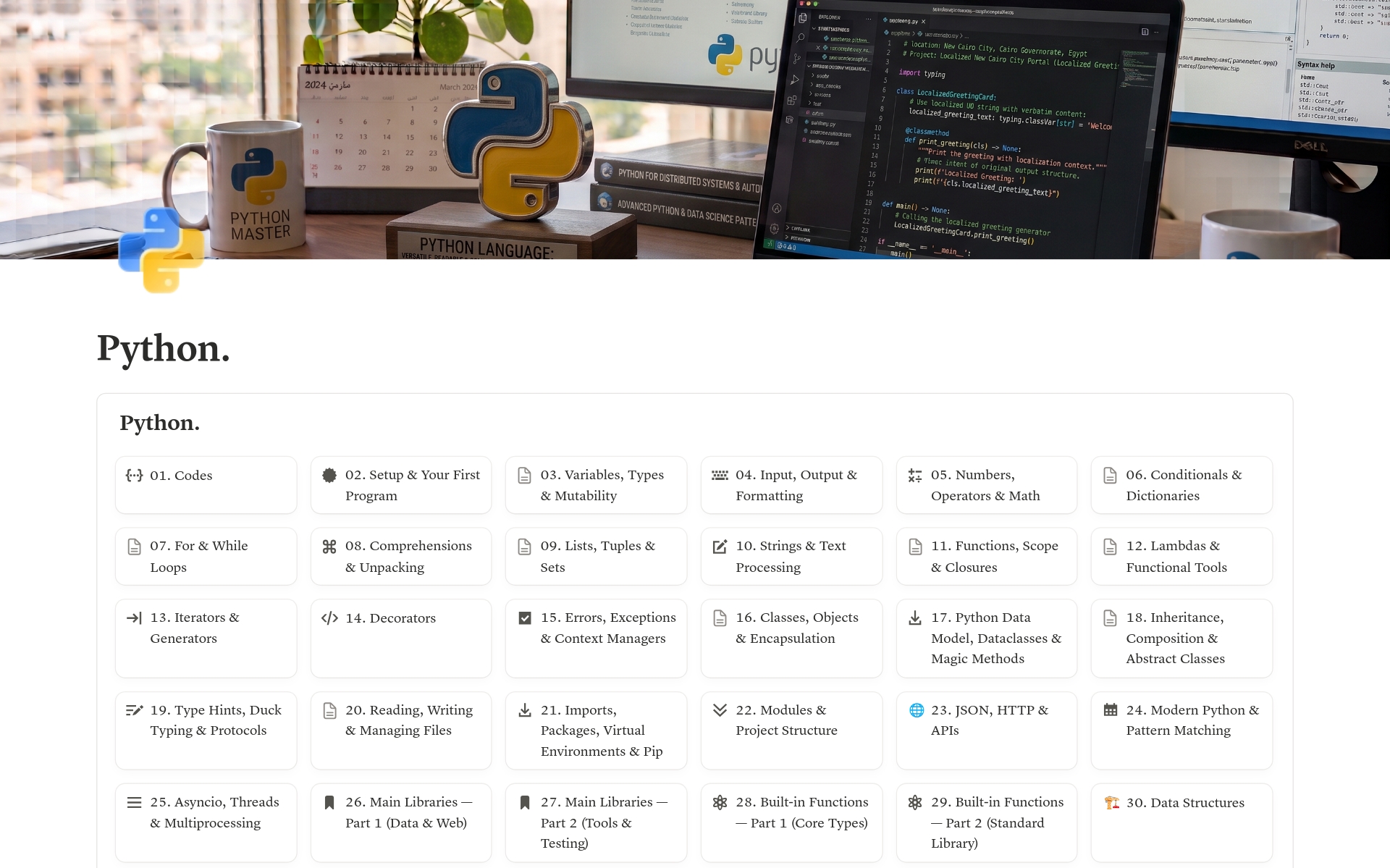The height and width of the screenshot is (868, 1390).
Task: Click the edit pencil icon on 10. Strings
Action: click(x=720, y=547)
